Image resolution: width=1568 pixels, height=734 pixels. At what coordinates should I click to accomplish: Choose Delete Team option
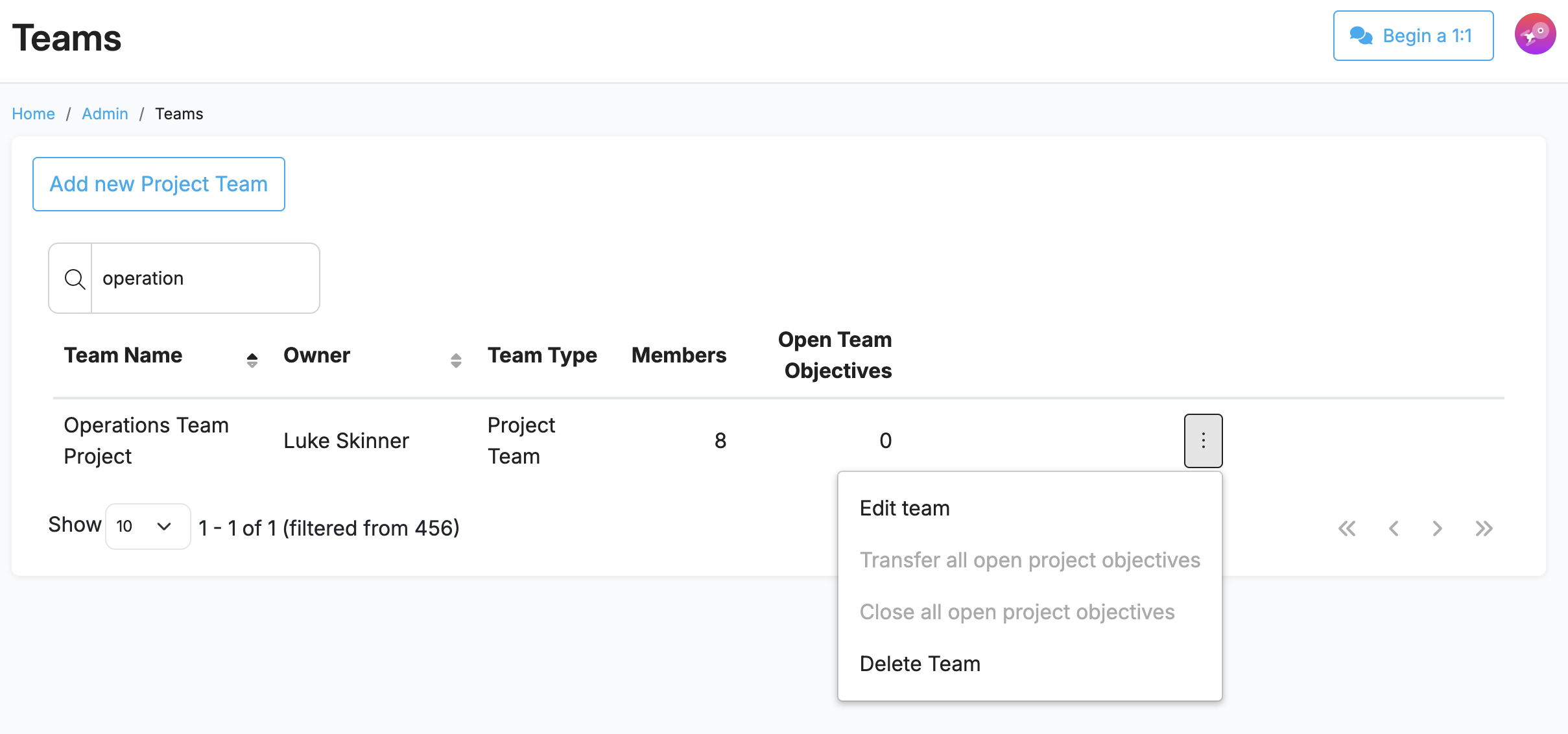(x=920, y=664)
